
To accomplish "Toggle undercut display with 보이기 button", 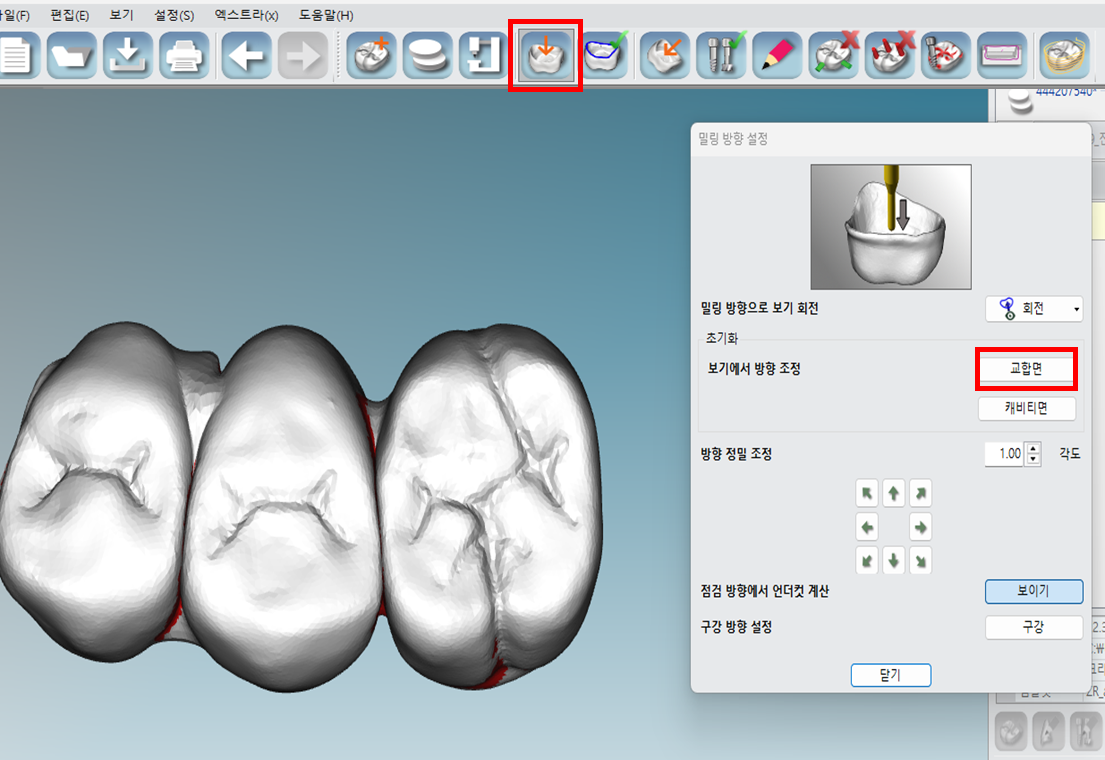I will (1033, 591).
